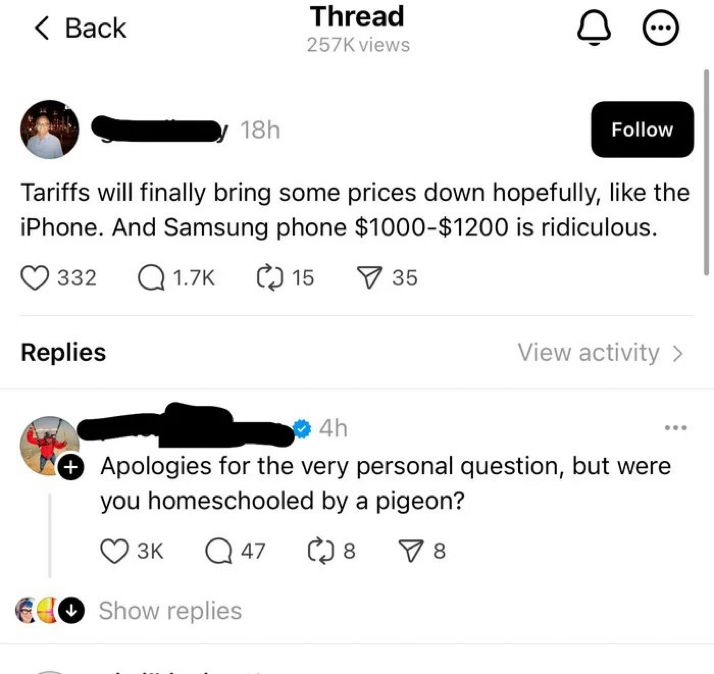
Task: Like the pigeon homeschool reply
Action: (x=114, y=551)
